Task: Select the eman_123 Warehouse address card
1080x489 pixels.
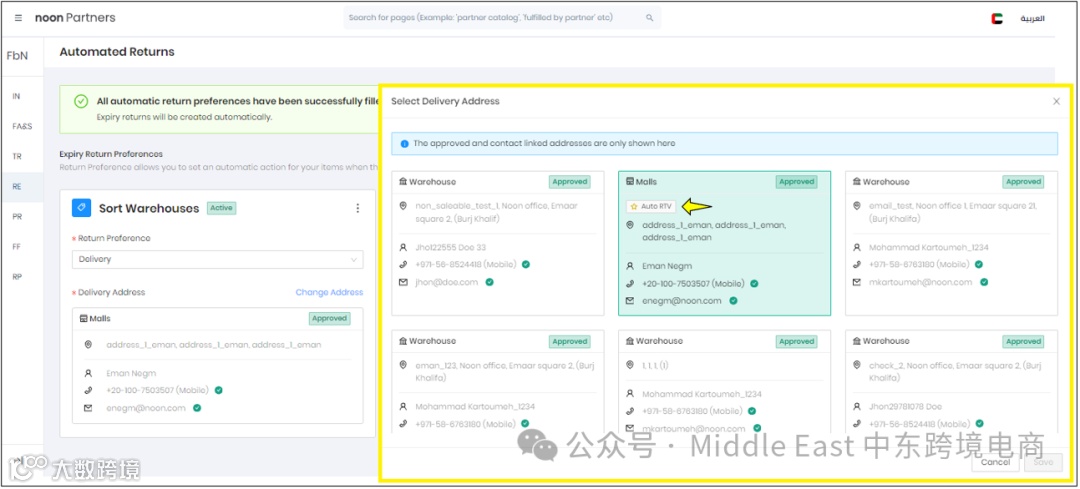Action: [x=497, y=381]
